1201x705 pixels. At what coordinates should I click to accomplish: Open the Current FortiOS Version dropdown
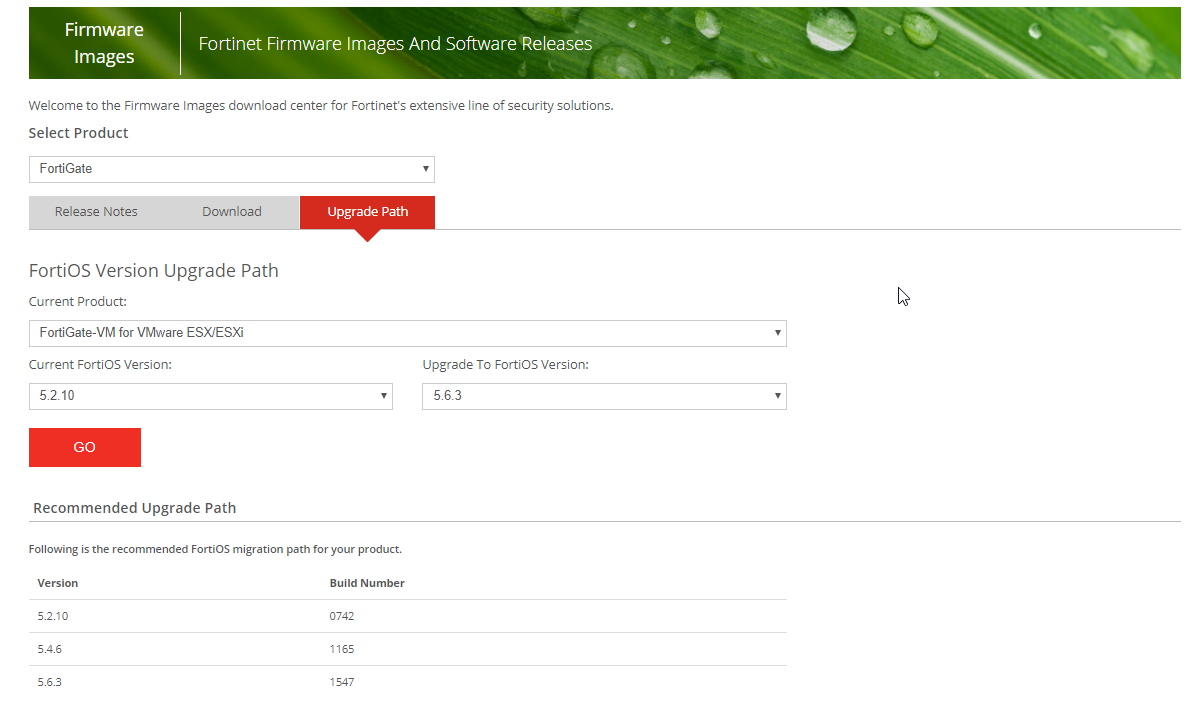click(210, 396)
